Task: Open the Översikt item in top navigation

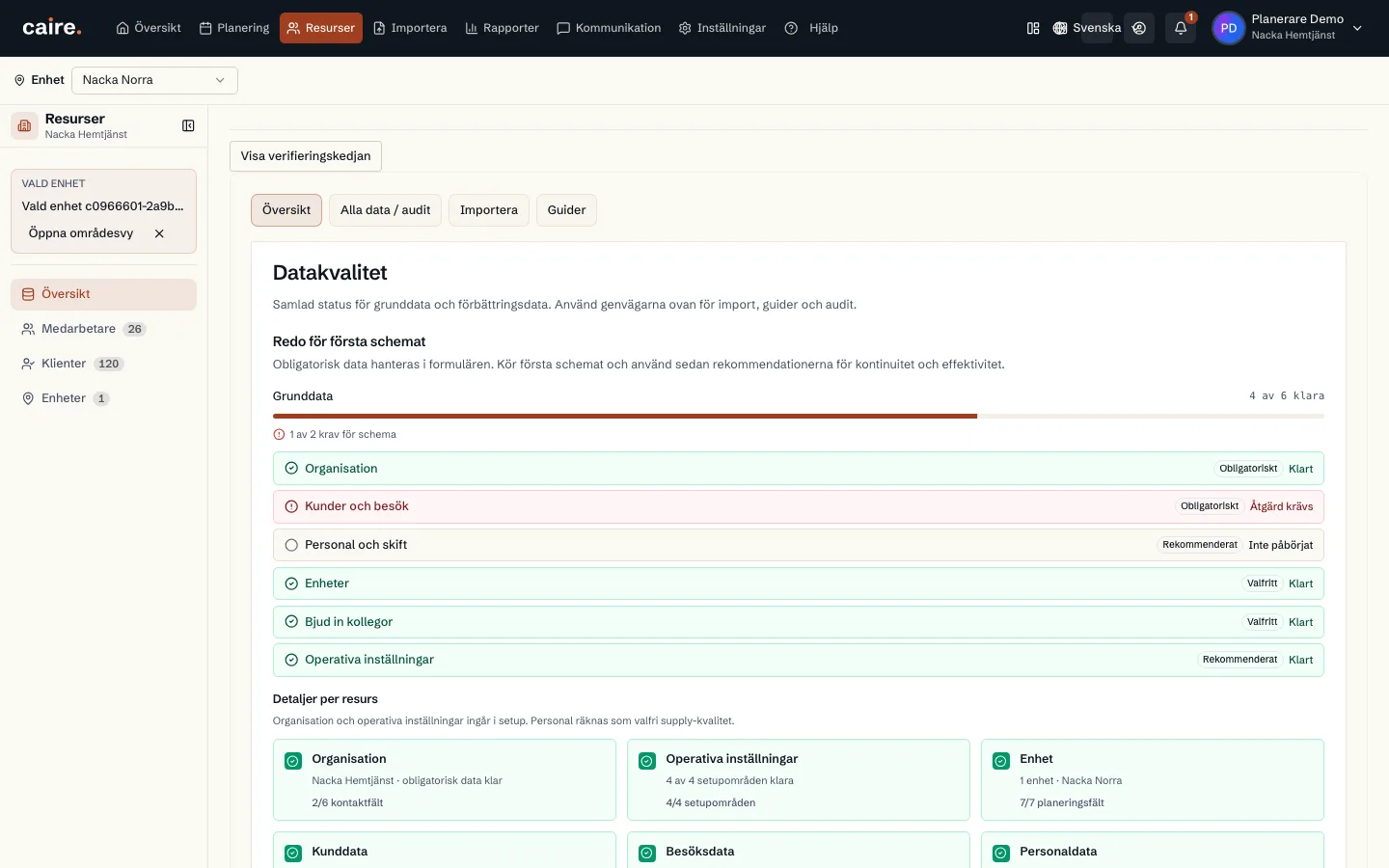Action: coord(149,28)
